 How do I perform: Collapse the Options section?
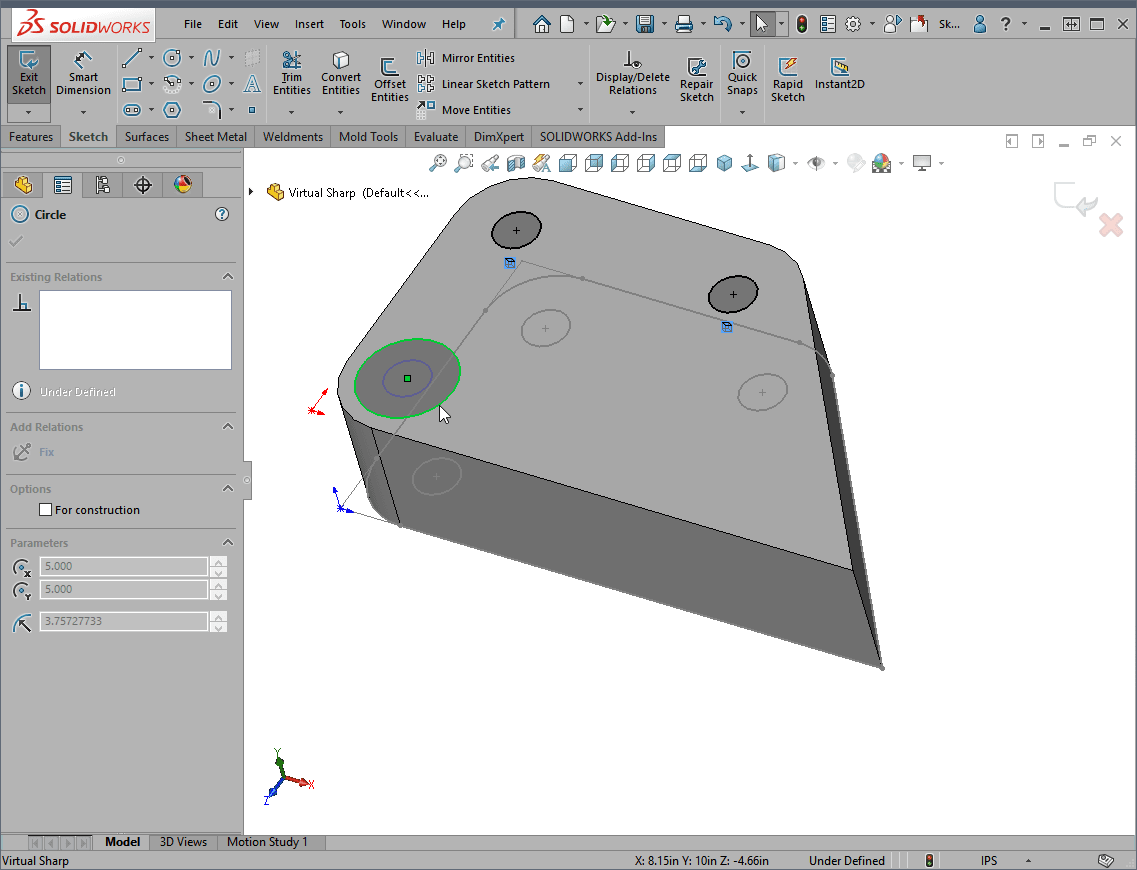coord(228,489)
